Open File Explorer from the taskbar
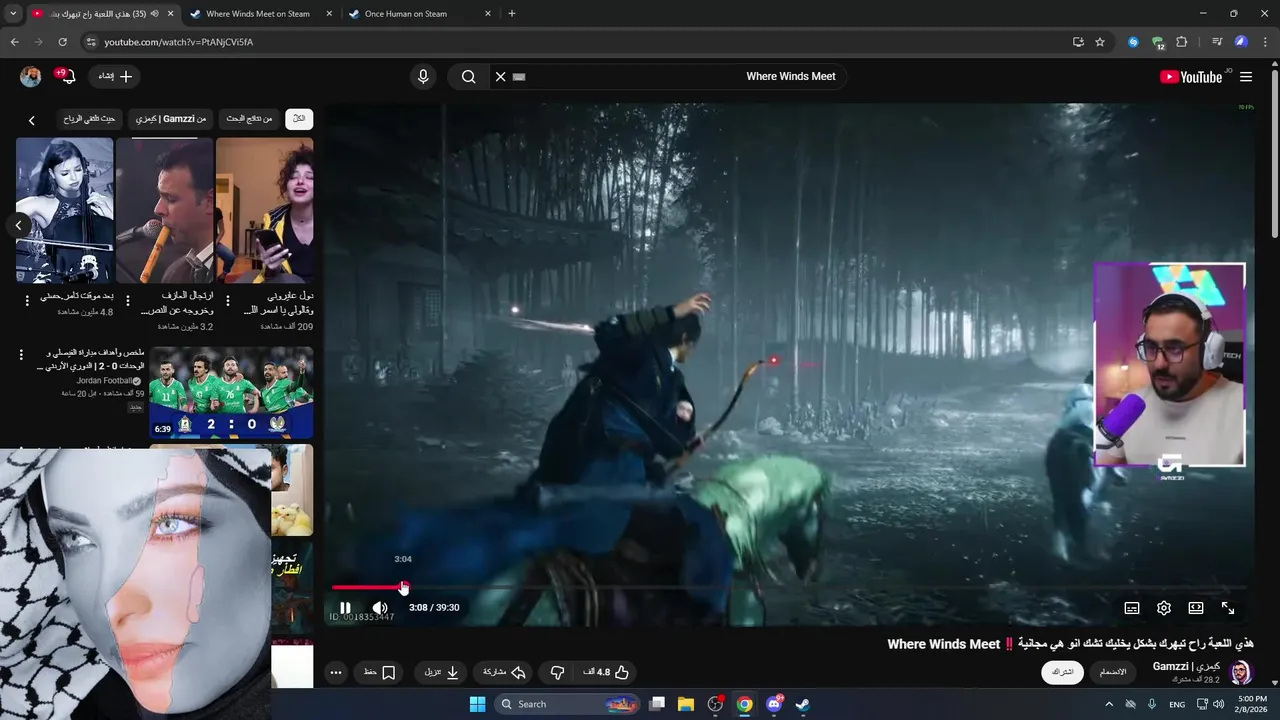 click(x=686, y=704)
